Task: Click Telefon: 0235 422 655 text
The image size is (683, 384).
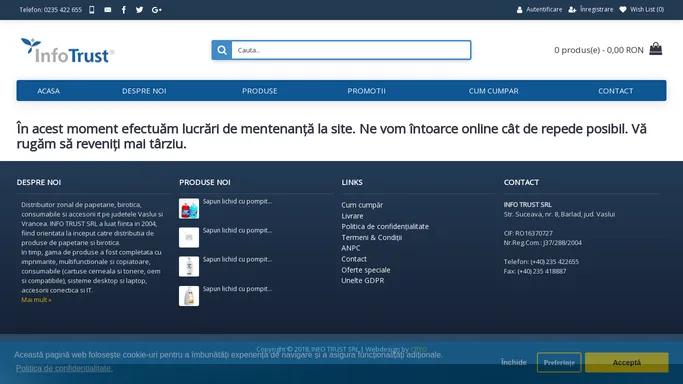Action: pyautogui.click(x=50, y=10)
